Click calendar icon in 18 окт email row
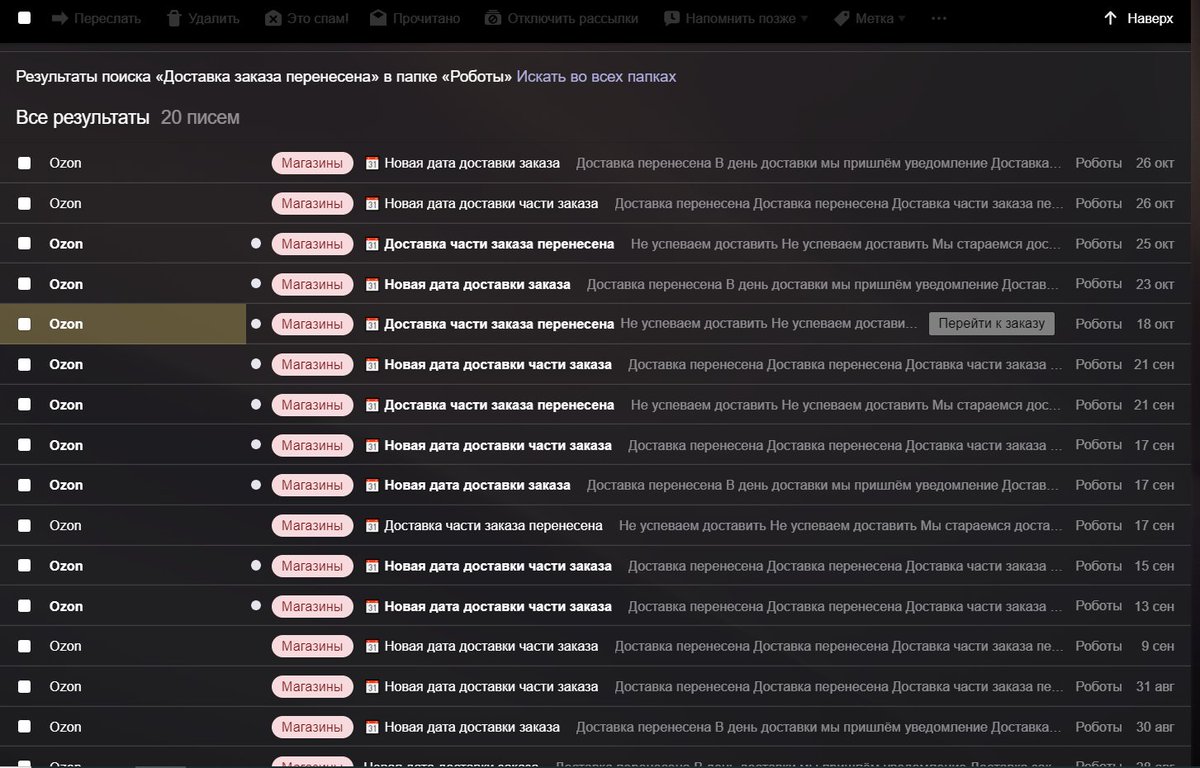Image resolution: width=1200 pixels, height=768 pixels. tap(372, 324)
